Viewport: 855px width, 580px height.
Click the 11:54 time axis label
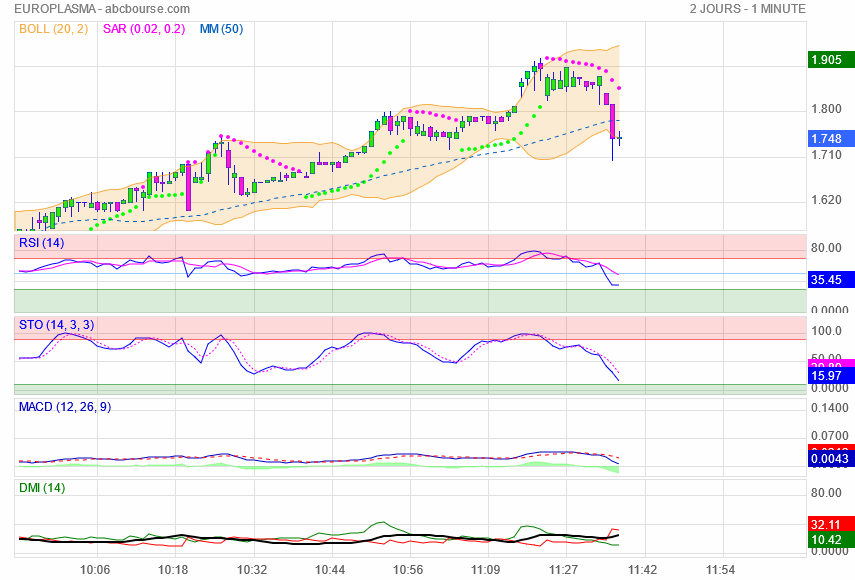tap(720, 570)
